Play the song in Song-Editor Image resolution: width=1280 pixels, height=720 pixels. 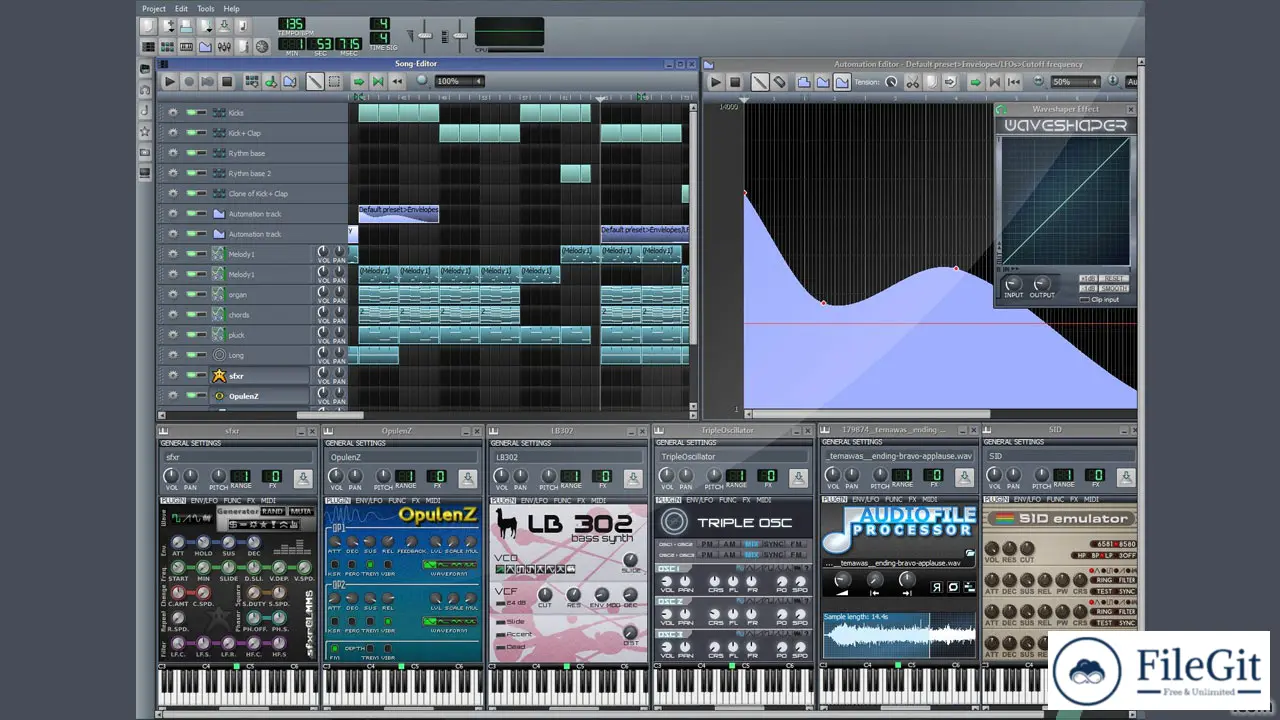(170, 81)
